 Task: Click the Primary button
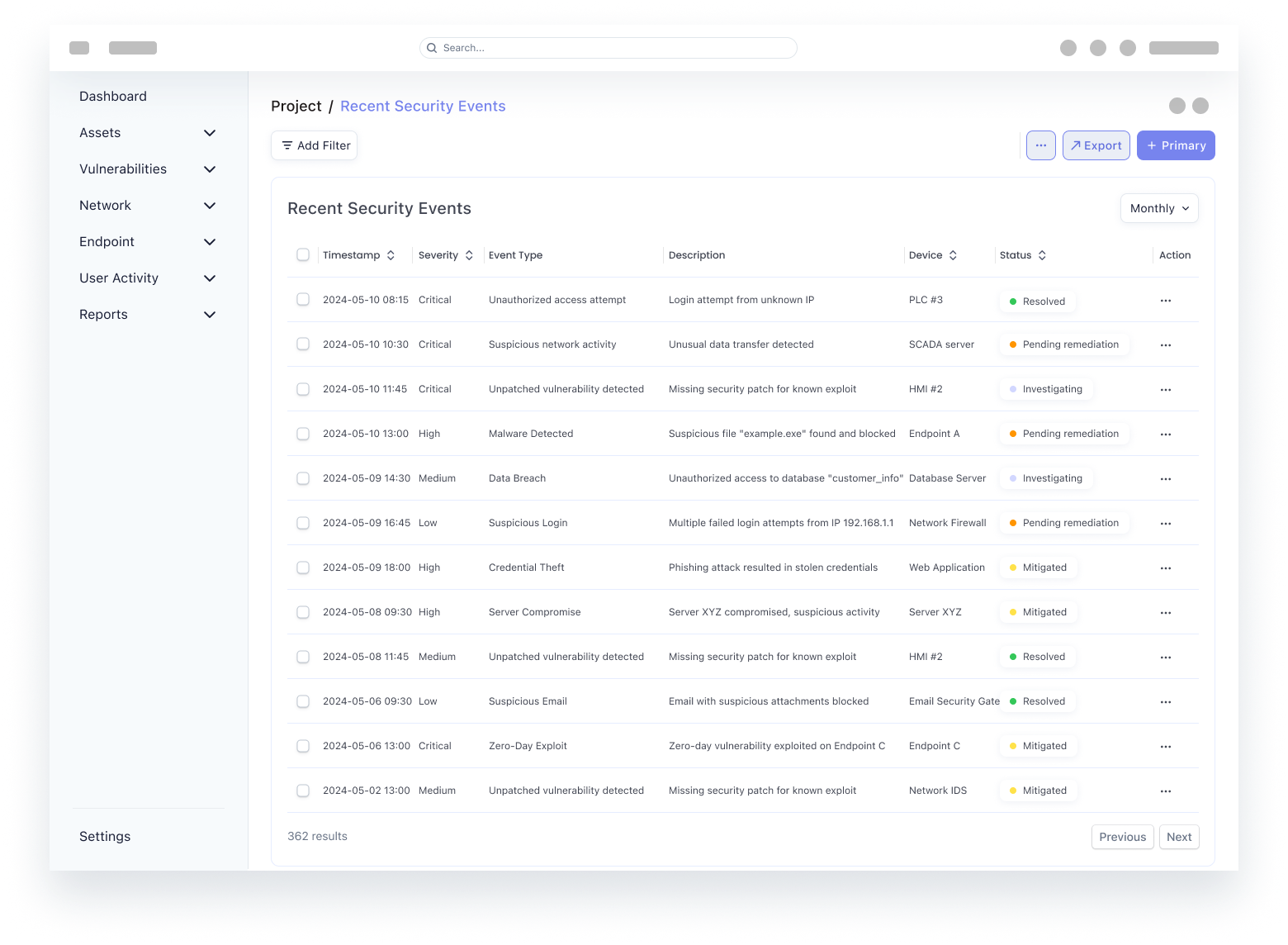click(1176, 145)
